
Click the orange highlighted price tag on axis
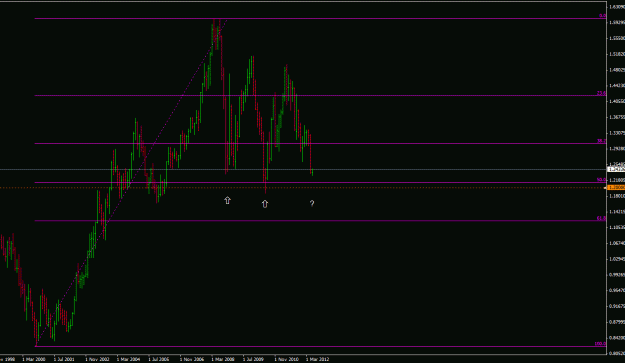(x=616, y=187)
